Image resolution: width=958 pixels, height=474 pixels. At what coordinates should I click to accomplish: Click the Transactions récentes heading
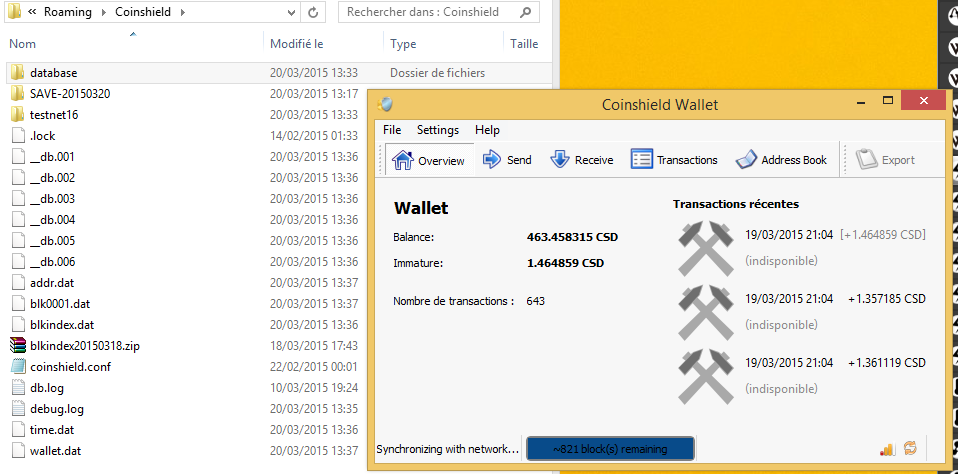736,204
